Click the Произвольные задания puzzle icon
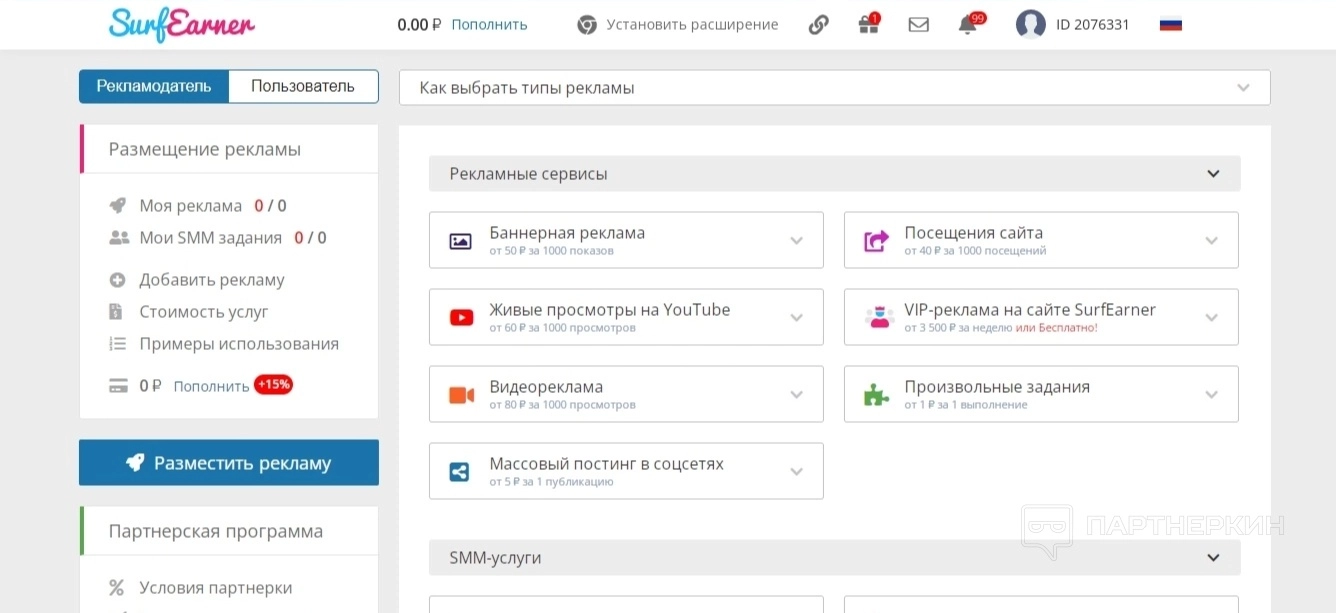The width and height of the screenshot is (1336, 613). pos(876,395)
